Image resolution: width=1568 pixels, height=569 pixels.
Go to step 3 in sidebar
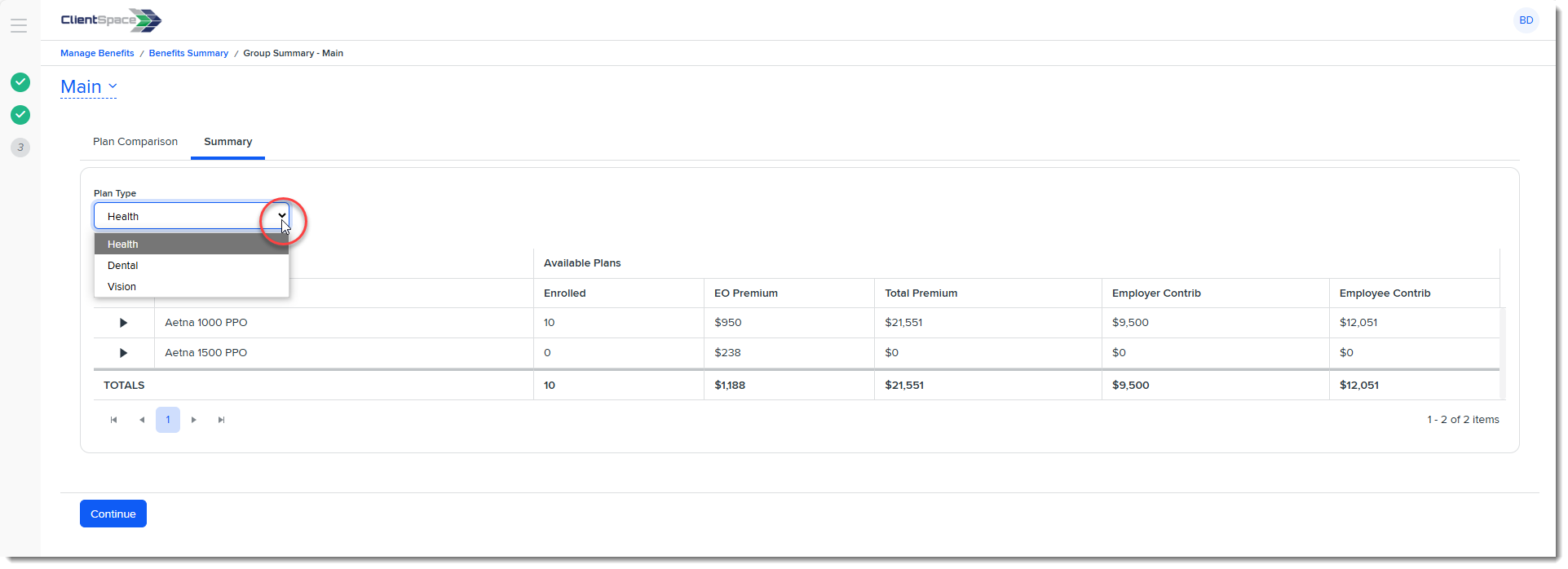pos(20,148)
